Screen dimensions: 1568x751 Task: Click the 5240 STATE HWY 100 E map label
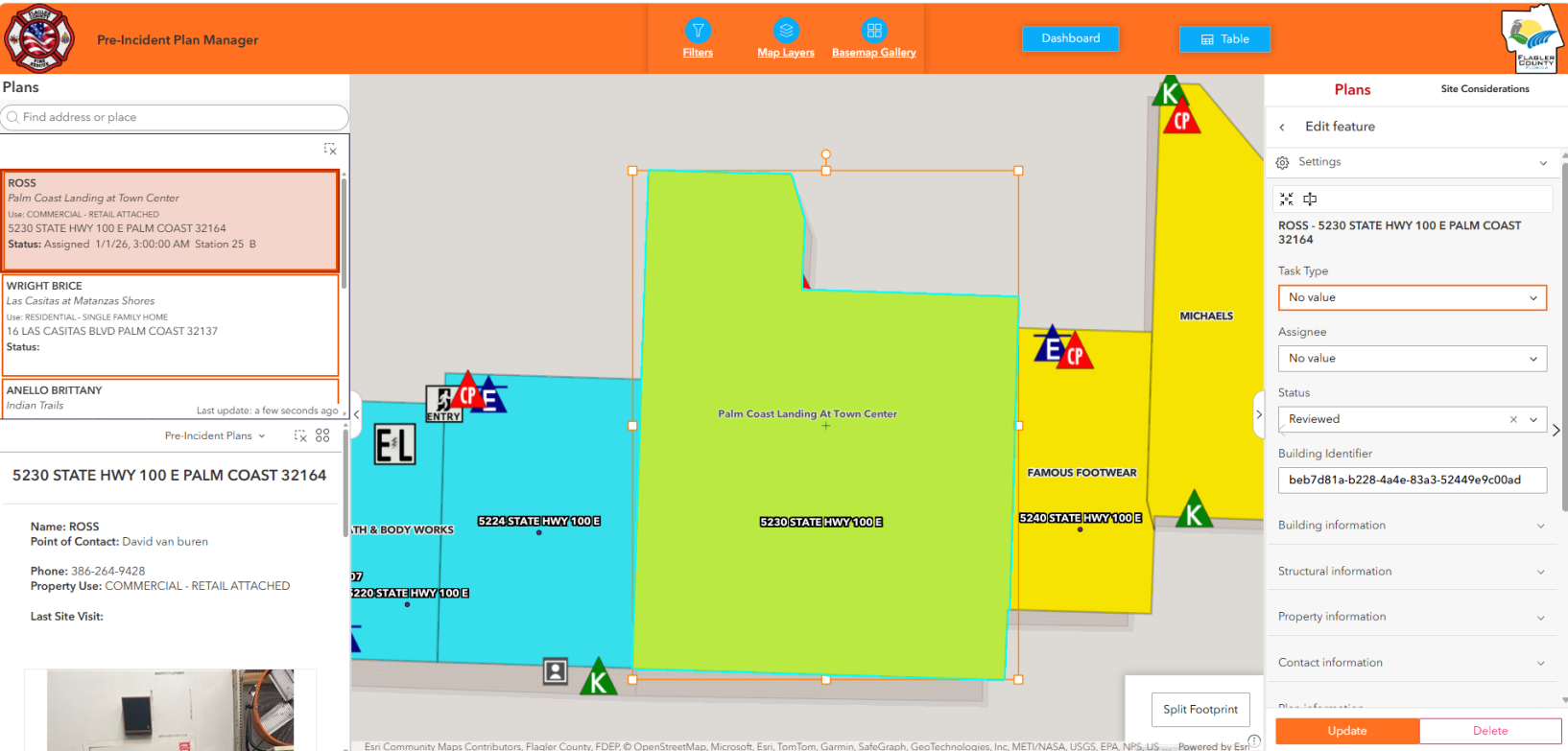pyautogui.click(x=1081, y=518)
